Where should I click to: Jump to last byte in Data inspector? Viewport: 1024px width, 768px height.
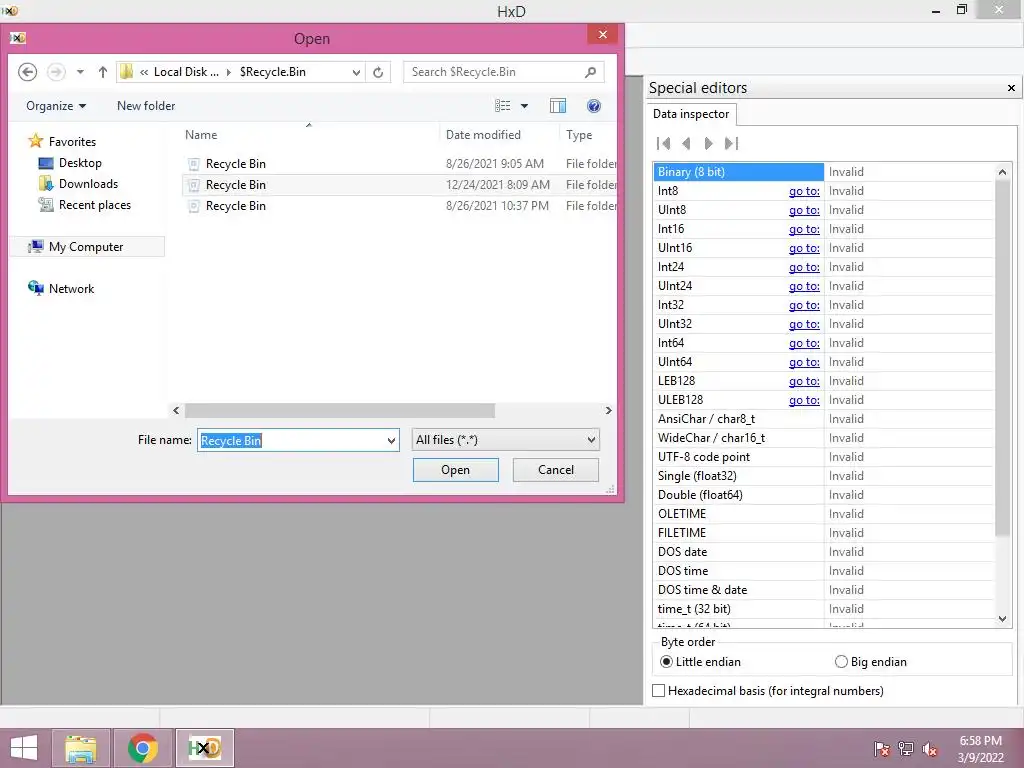[731, 143]
